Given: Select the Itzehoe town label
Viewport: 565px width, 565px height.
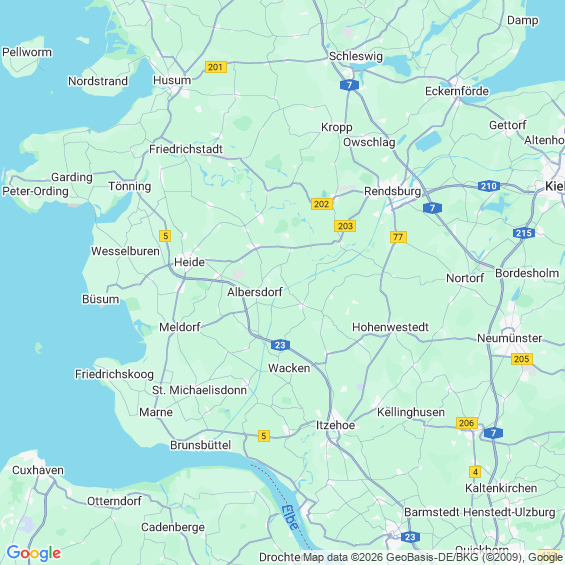Looking at the screenshot, I should [335, 425].
